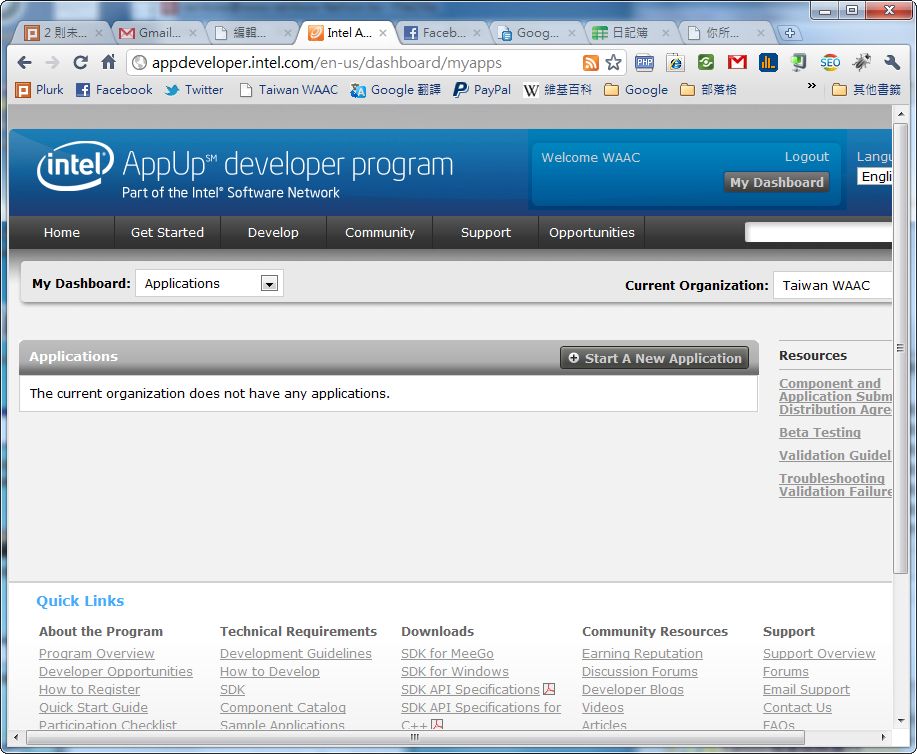Click the horizontal scrollbar right arrow
Image resolution: width=917 pixels, height=754 pixels.
[x=884, y=738]
